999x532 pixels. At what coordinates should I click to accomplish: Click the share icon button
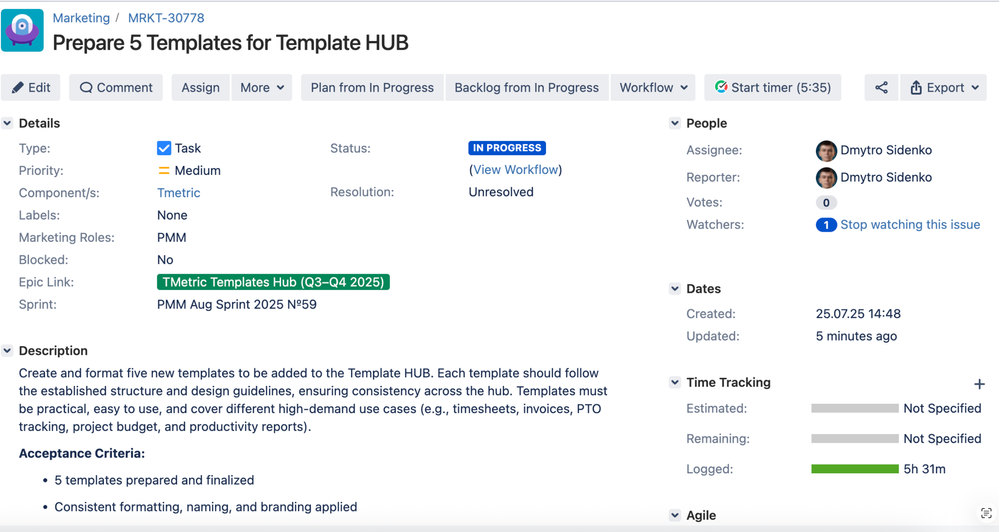881,87
